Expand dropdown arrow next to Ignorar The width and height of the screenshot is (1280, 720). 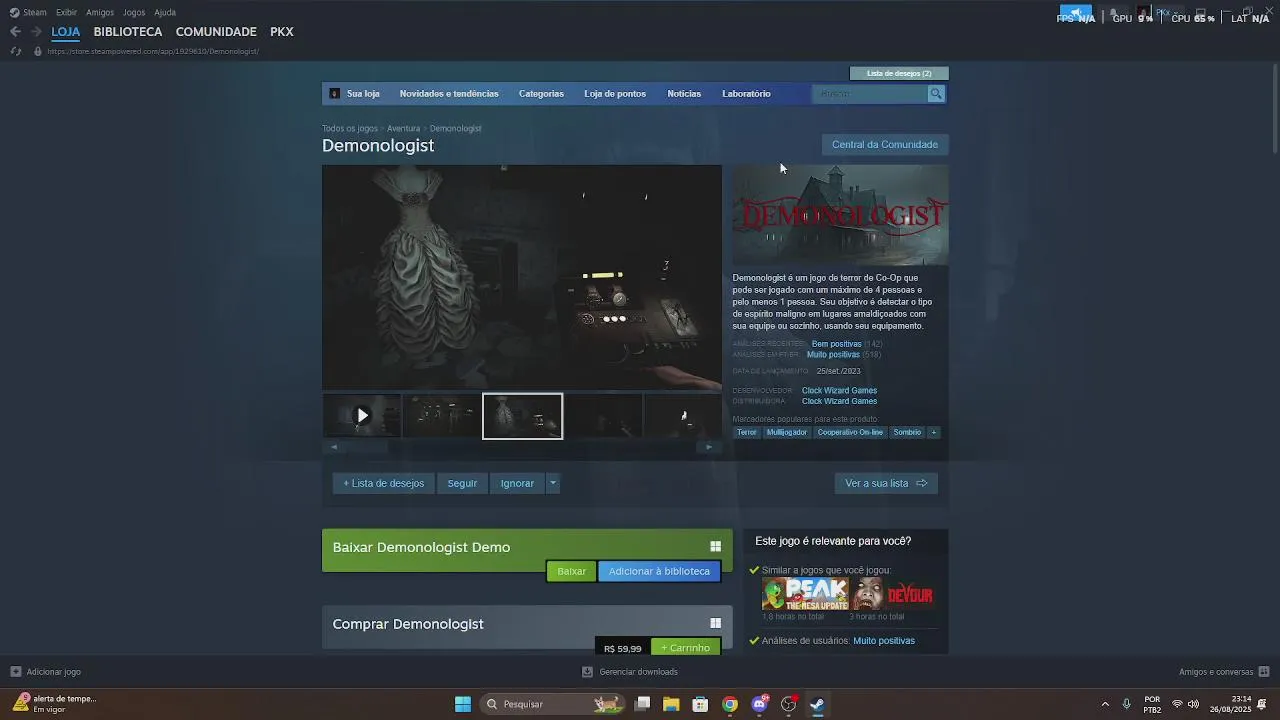coord(553,483)
